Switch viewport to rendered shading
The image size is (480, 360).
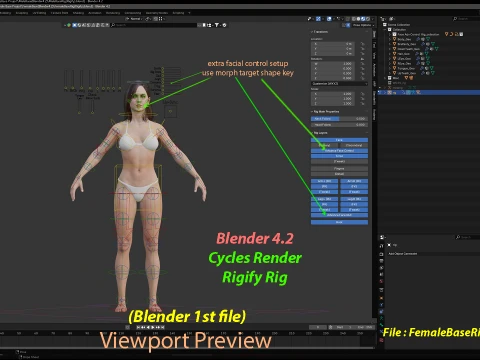pyautogui.click(x=368, y=19)
